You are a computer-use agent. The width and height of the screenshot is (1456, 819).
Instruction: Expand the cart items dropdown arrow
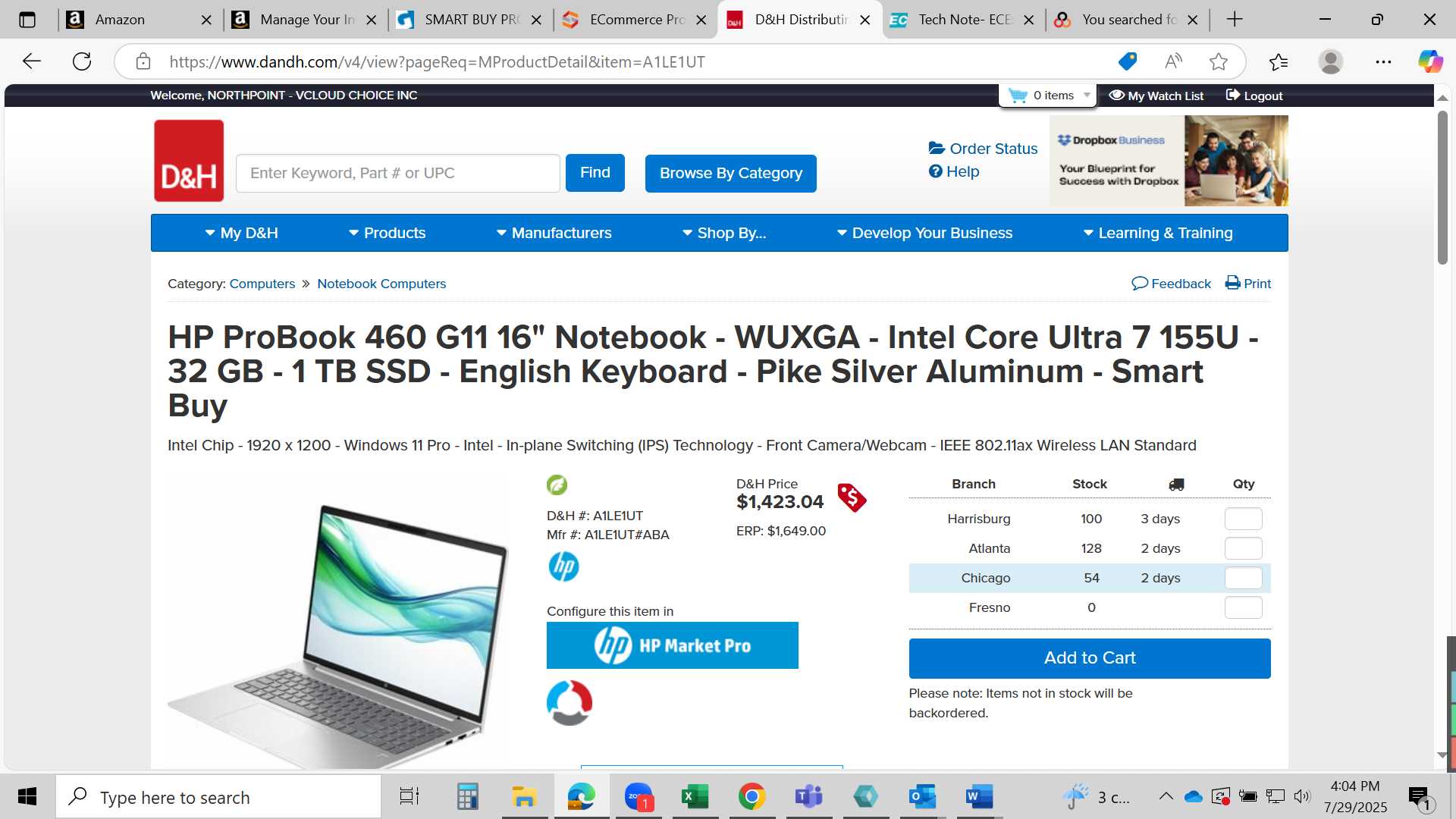click(x=1087, y=96)
